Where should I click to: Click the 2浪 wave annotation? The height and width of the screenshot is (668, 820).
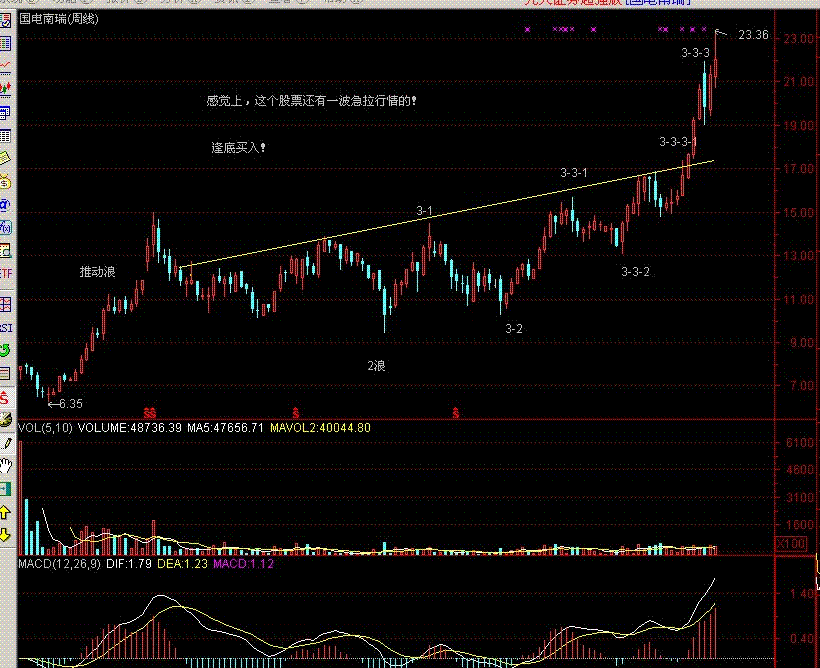377,366
